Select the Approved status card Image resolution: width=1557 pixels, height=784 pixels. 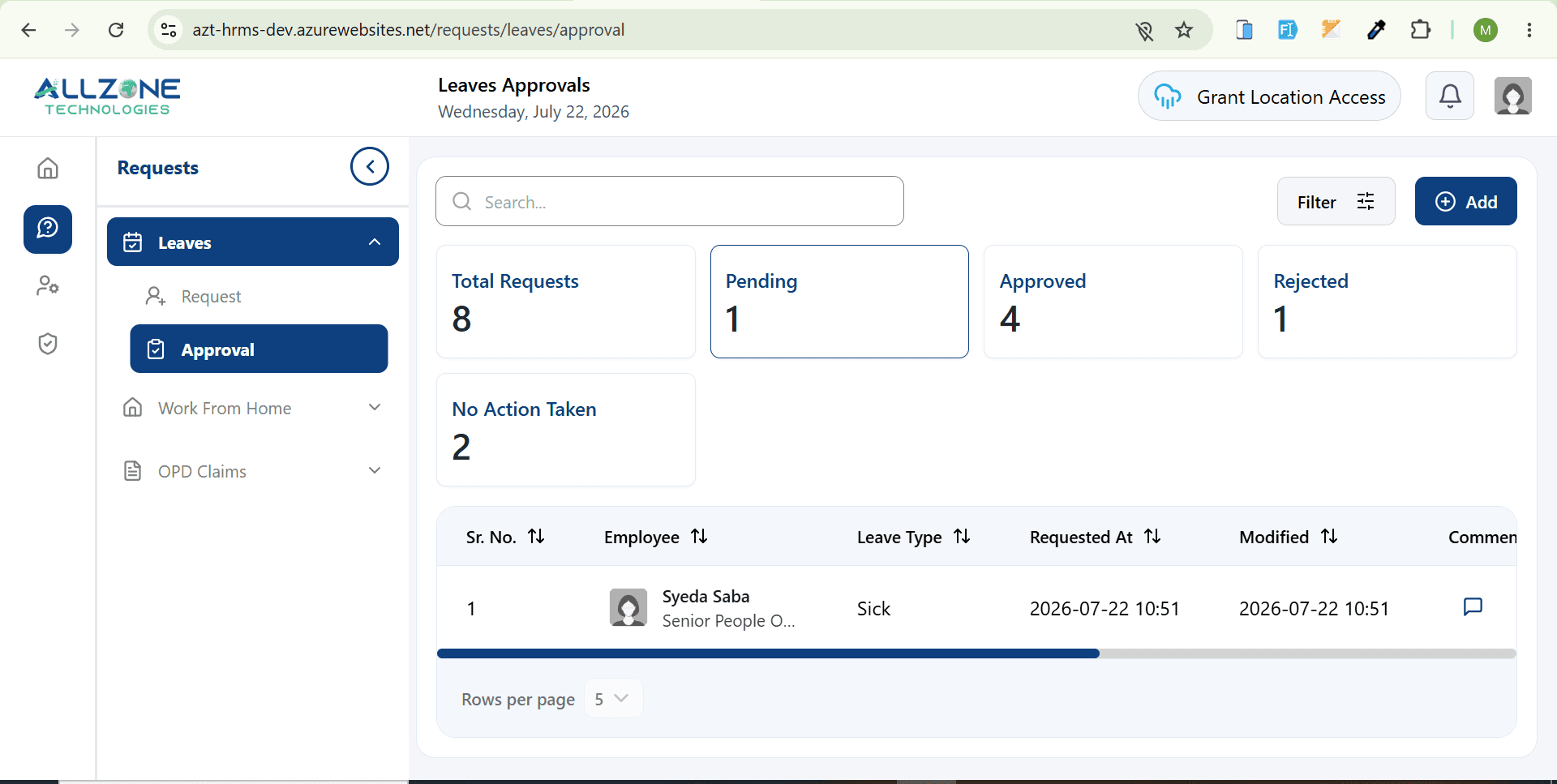1113,302
